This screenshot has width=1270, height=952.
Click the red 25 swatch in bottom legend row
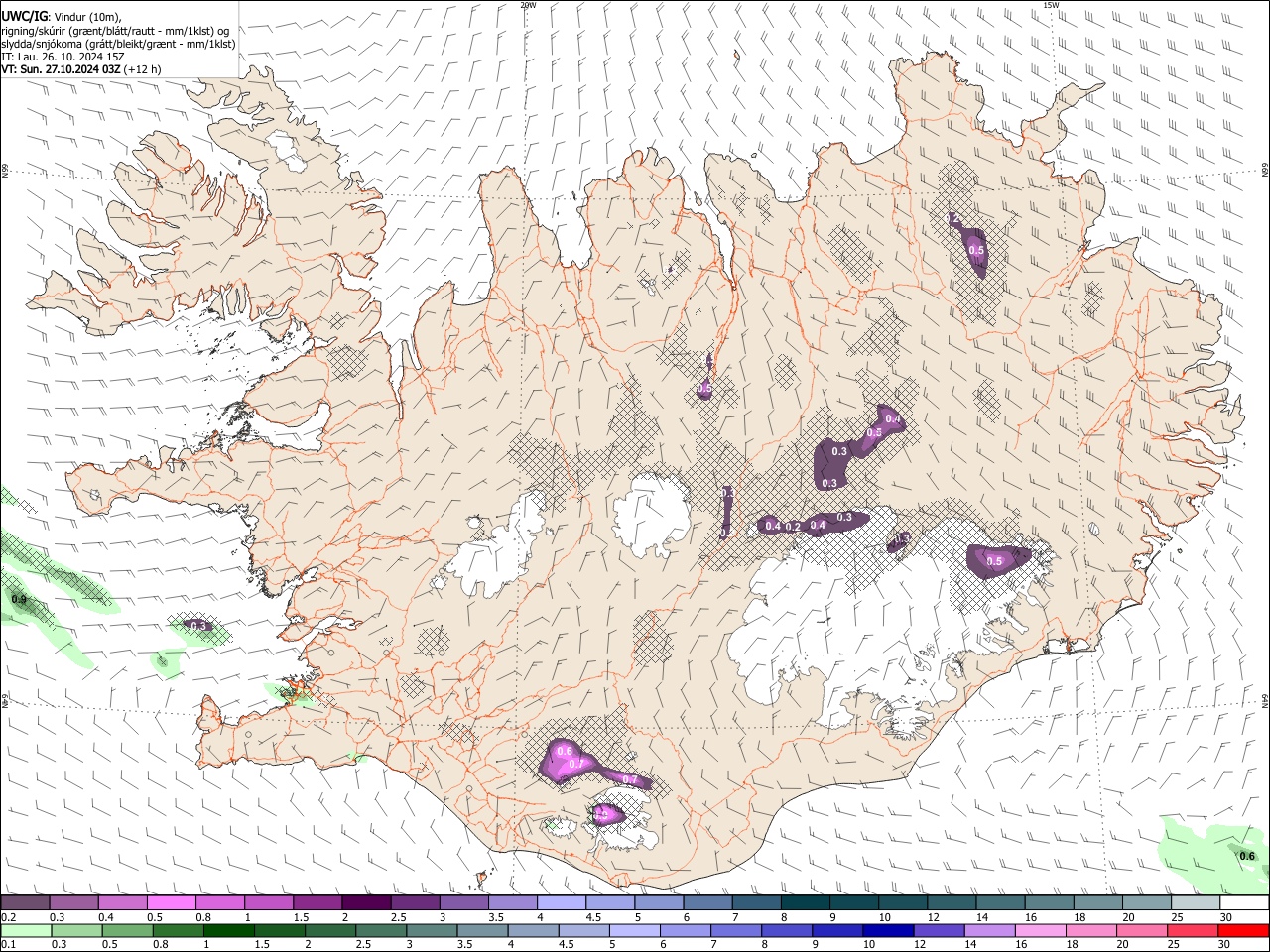[x=1194, y=930]
